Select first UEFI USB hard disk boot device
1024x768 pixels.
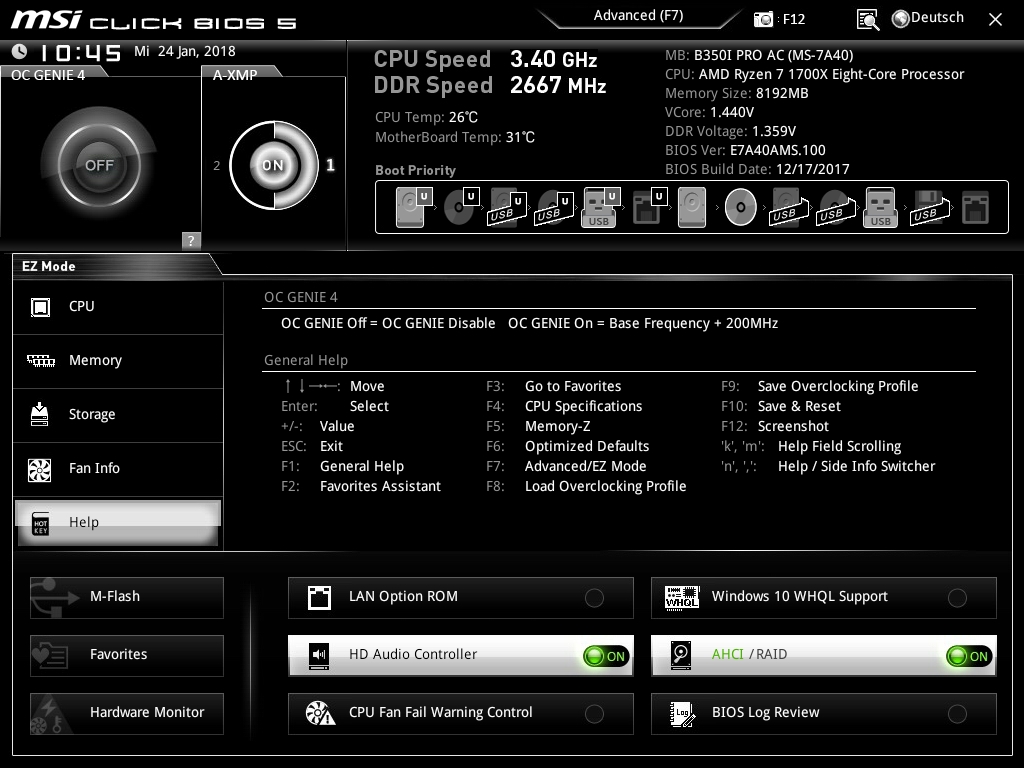pos(507,208)
